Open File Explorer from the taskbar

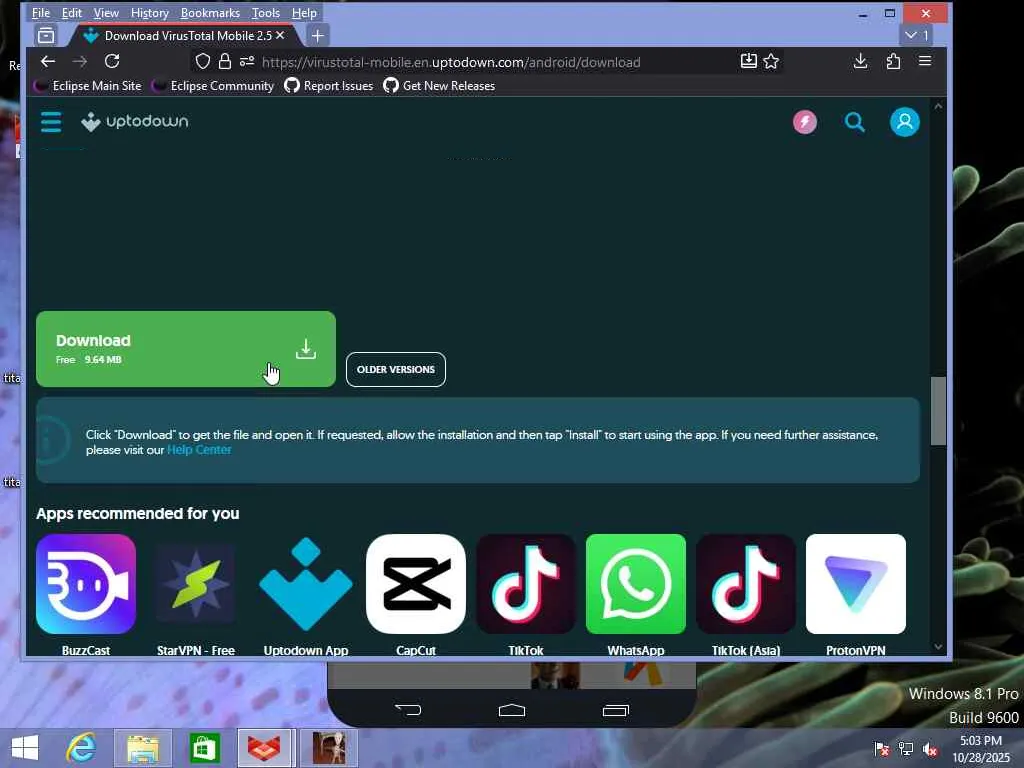pos(143,748)
